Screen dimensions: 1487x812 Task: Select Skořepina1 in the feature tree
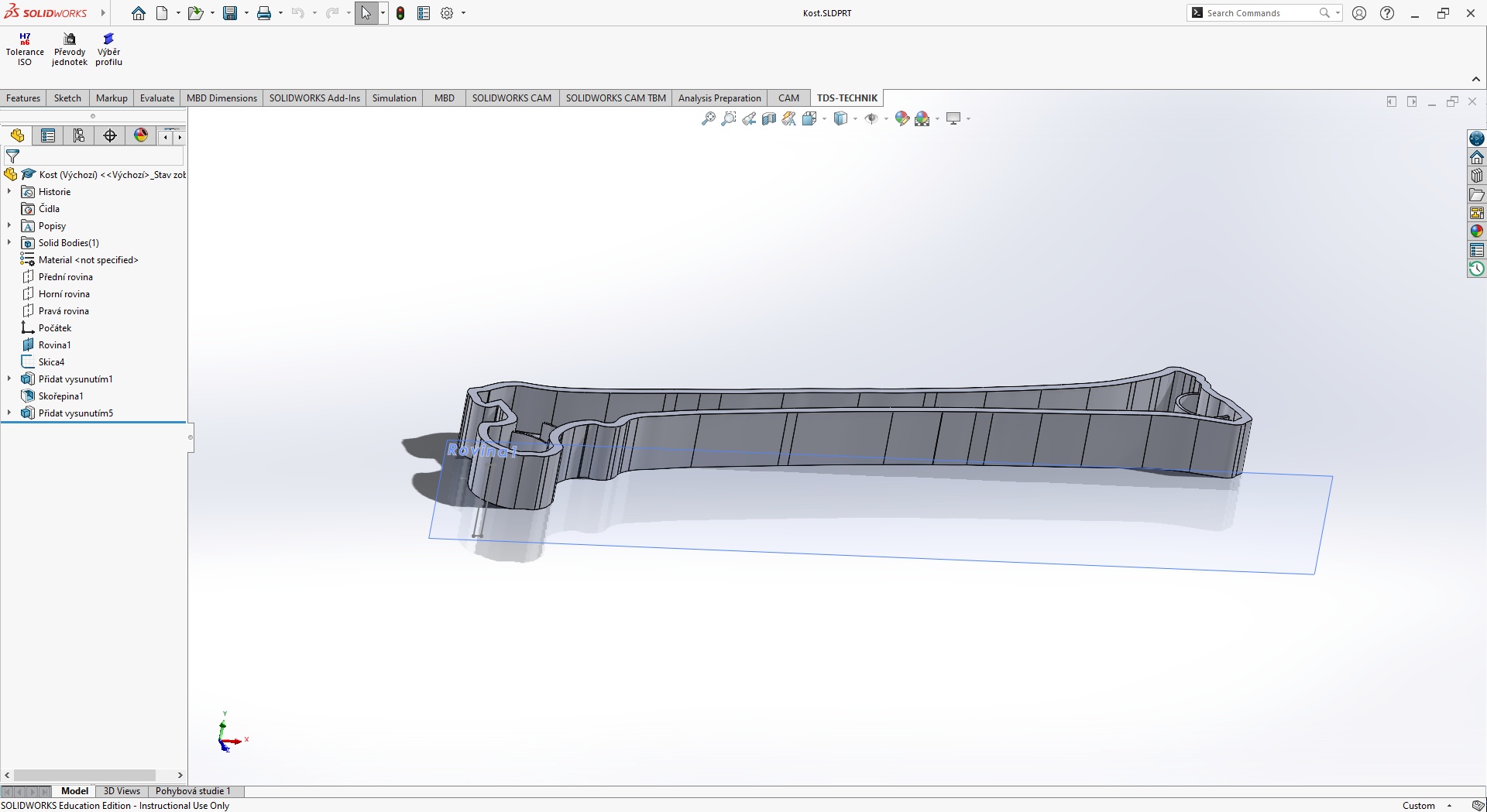point(60,396)
